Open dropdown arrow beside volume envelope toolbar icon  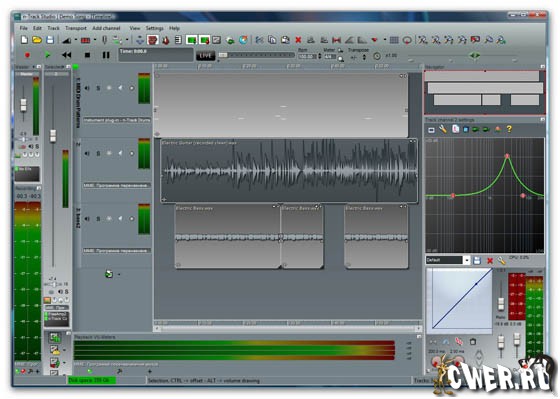pyautogui.click(x=76, y=40)
